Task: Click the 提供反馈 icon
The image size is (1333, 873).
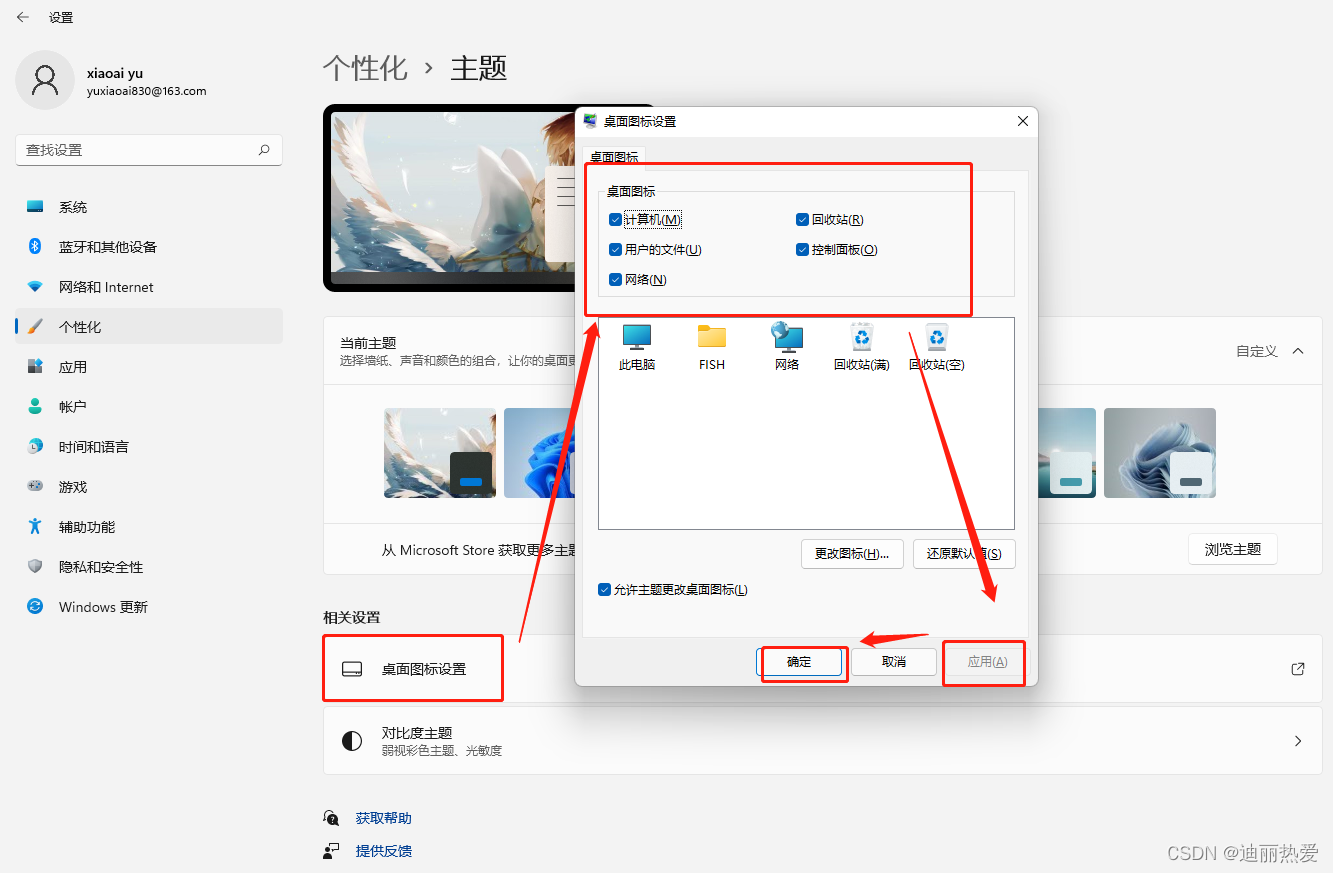Action: click(331, 851)
